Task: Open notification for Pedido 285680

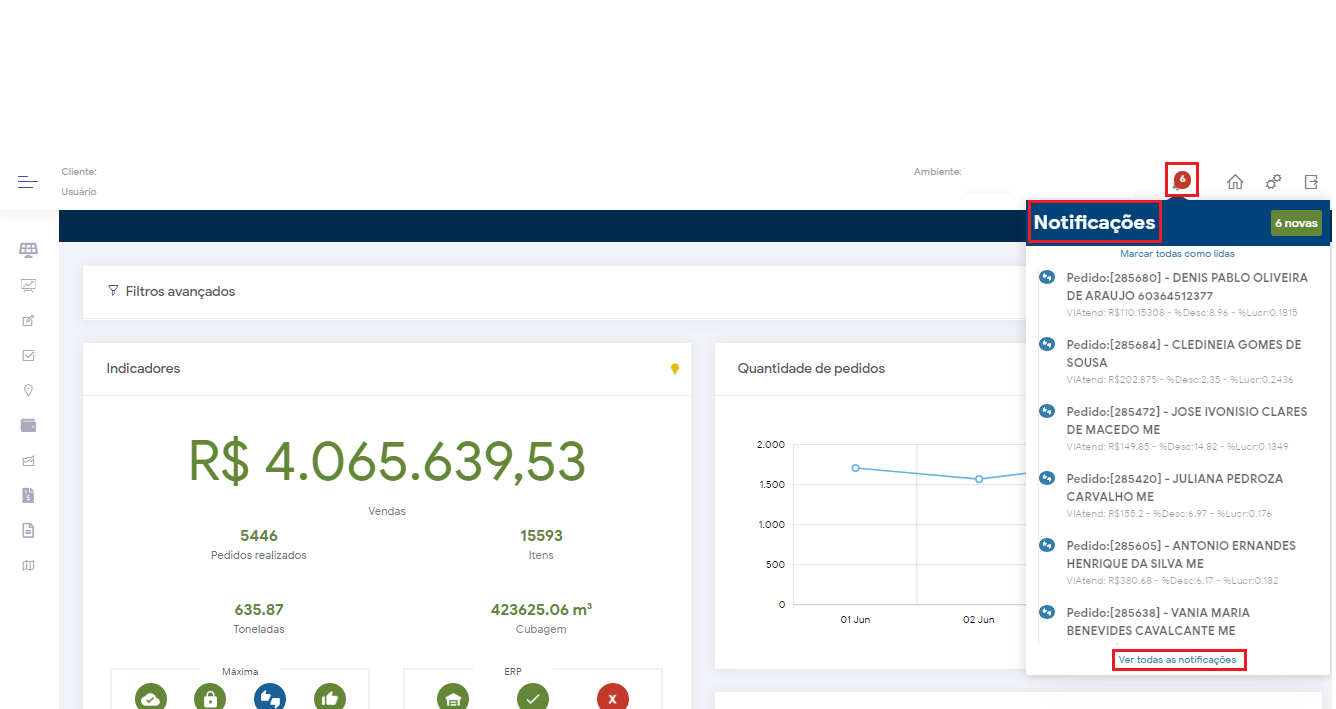Action: coord(1186,286)
